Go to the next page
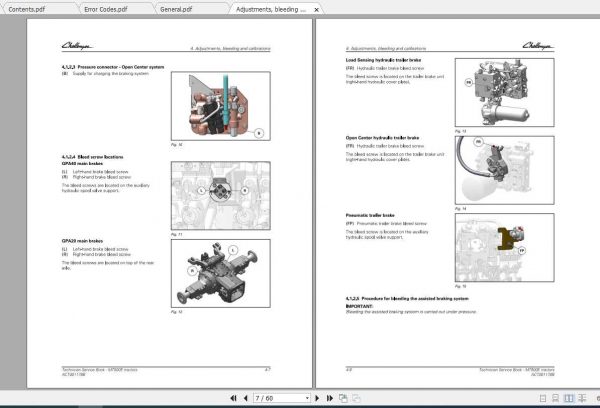The height and width of the screenshot is (408, 600). 317,398
